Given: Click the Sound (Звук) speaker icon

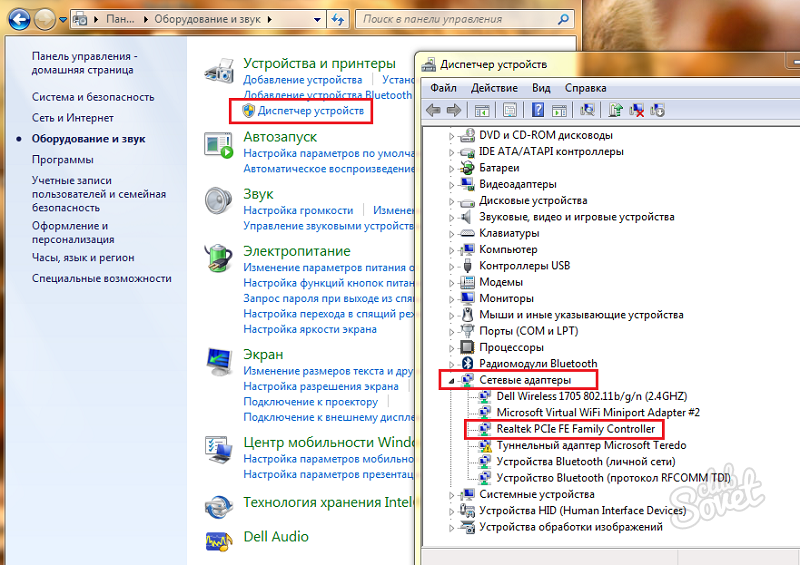Looking at the screenshot, I should tap(218, 201).
